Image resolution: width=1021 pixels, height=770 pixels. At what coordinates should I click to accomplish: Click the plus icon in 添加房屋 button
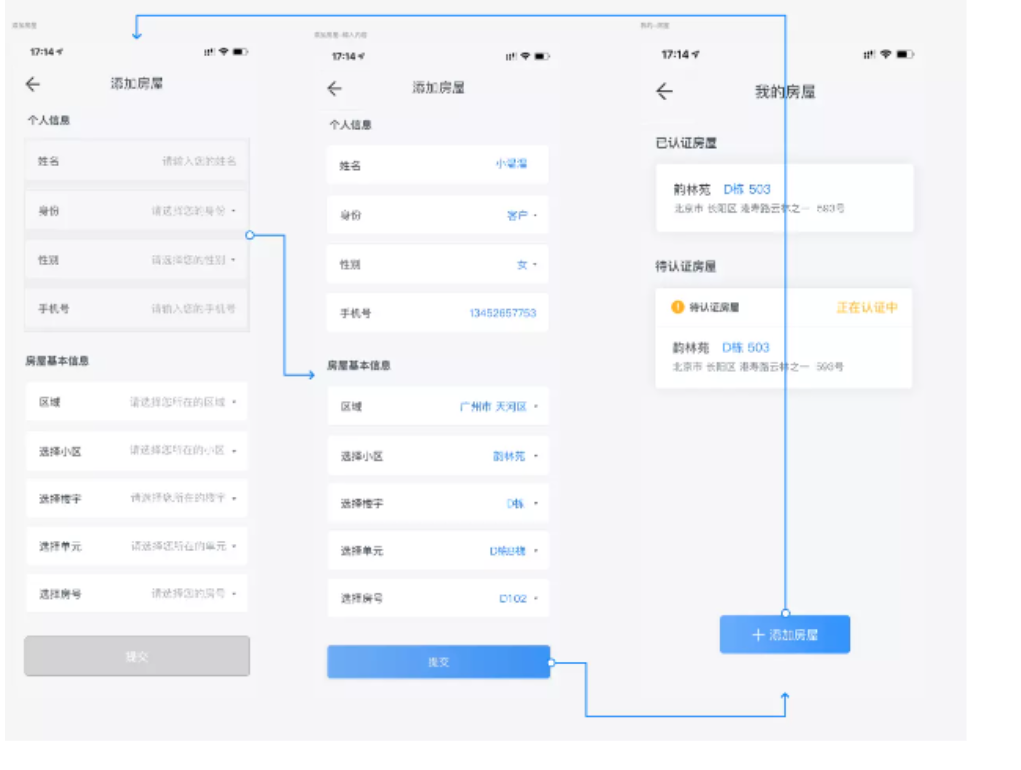pyautogui.click(x=758, y=635)
